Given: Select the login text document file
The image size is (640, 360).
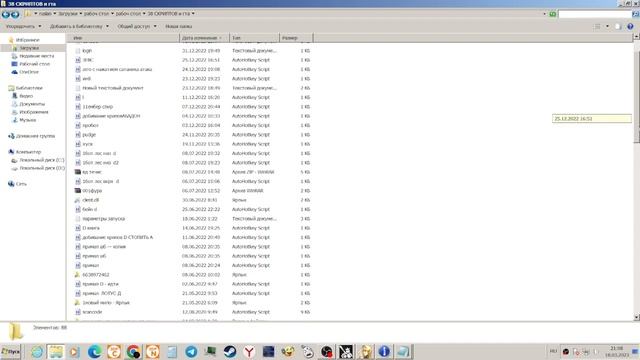Looking at the screenshot, I should pos(87,51).
